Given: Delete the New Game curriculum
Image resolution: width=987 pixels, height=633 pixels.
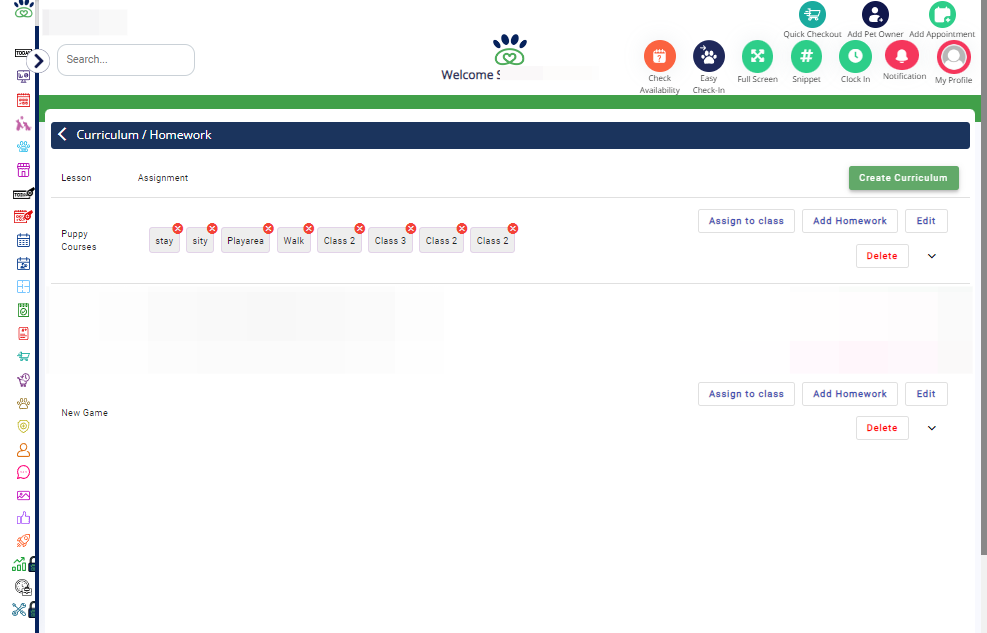Looking at the screenshot, I should coord(882,428).
